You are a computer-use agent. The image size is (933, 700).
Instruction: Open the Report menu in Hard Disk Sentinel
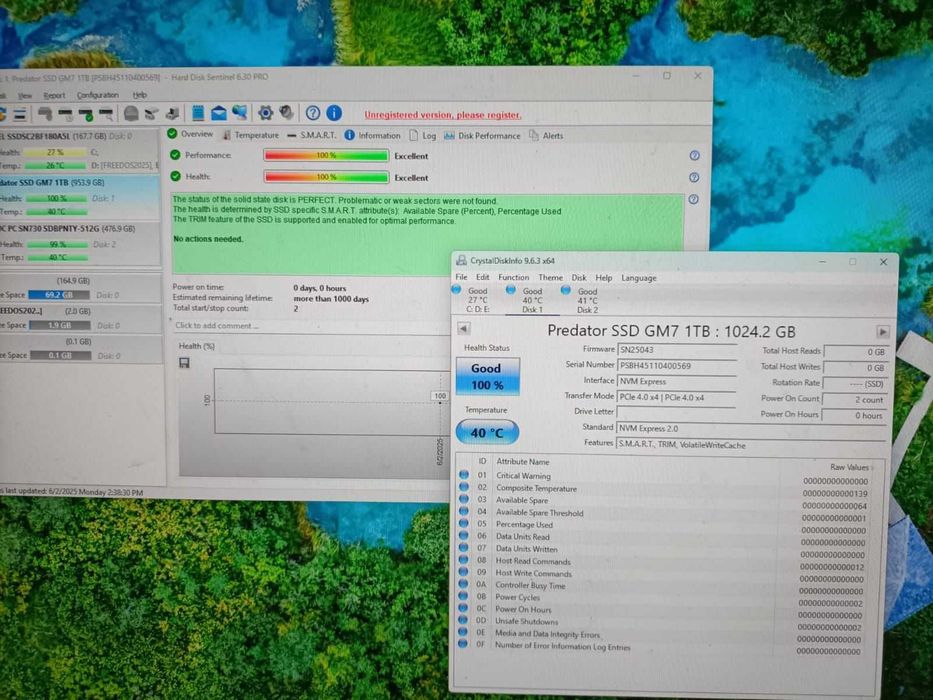(54, 95)
